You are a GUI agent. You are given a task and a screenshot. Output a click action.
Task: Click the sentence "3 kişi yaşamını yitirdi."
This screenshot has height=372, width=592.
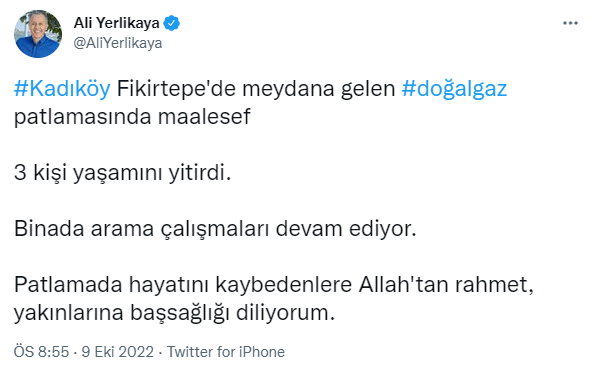pyautogui.click(x=122, y=173)
